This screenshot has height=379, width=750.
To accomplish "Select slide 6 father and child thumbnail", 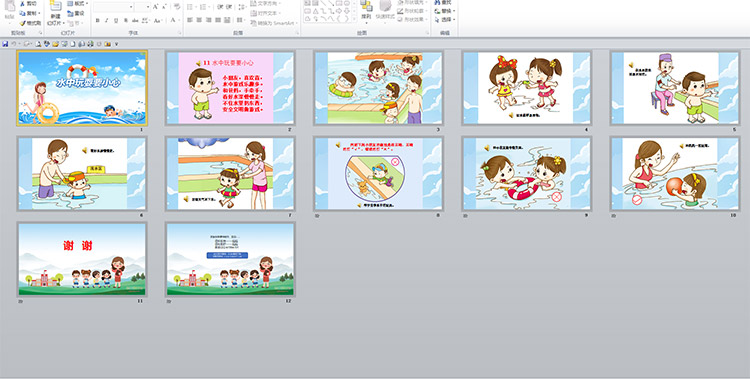I will point(82,174).
